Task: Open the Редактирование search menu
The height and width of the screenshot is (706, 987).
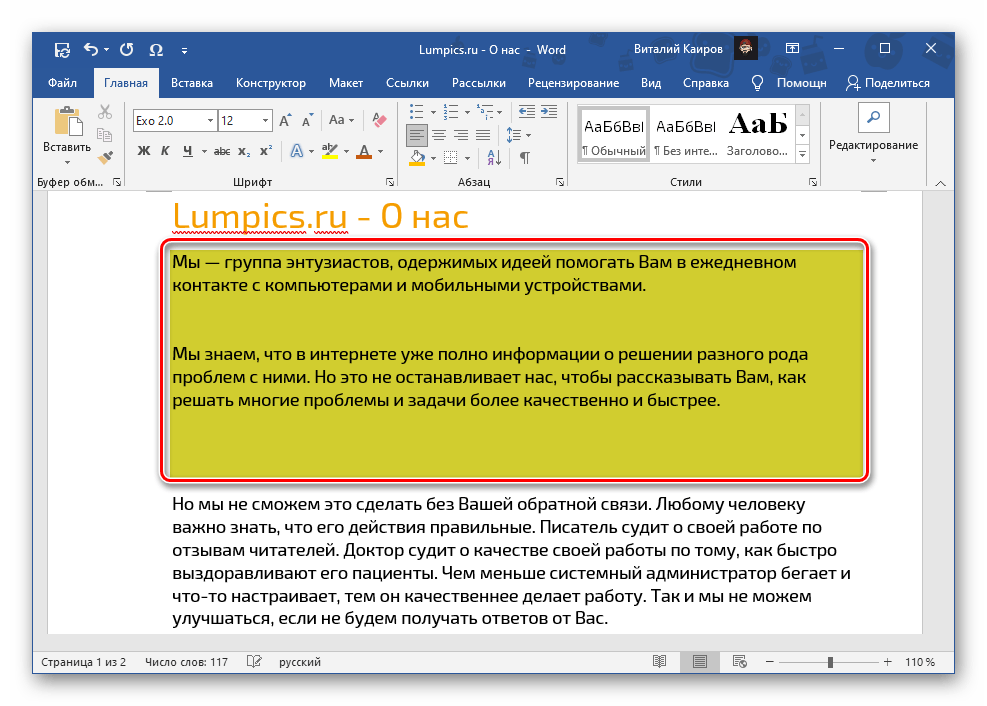Action: pos(873,134)
